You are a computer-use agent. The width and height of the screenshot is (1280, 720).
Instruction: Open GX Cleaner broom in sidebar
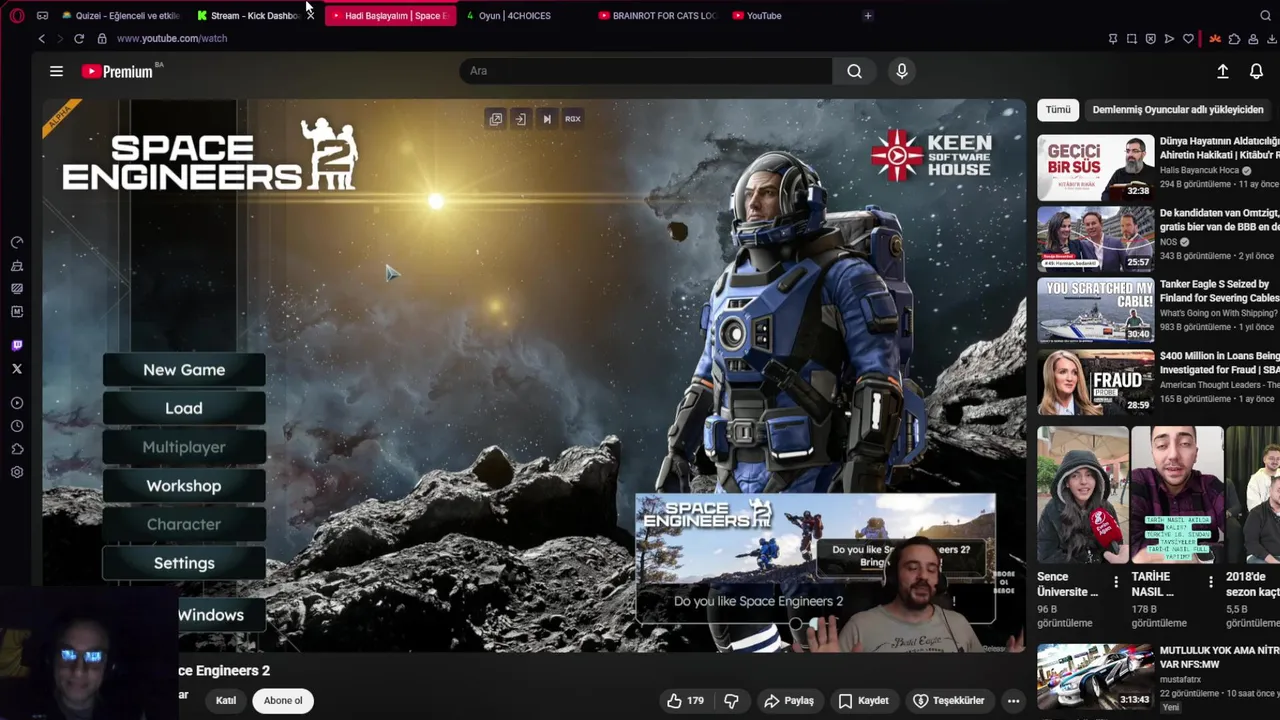[17, 266]
